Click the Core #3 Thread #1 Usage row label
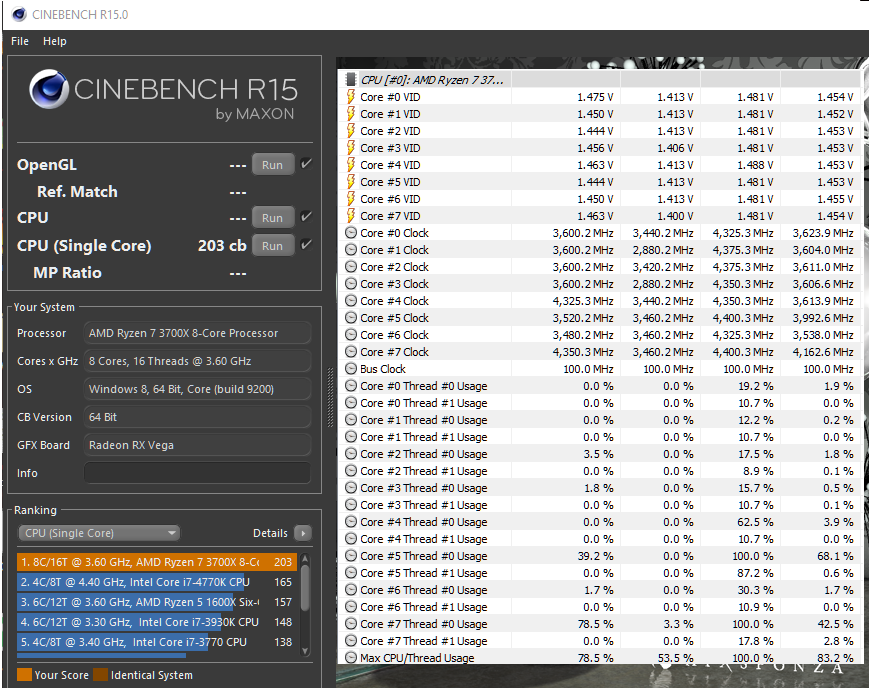The height and width of the screenshot is (688, 869). 423,505
